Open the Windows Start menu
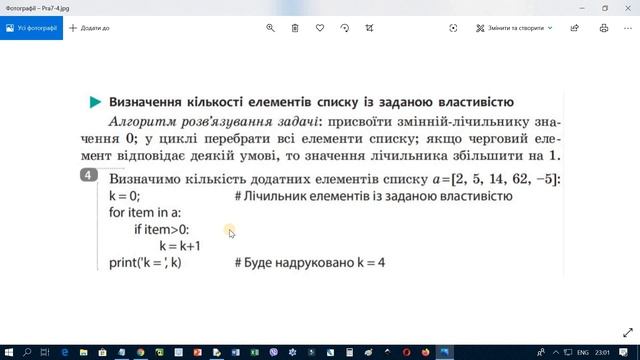The width and height of the screenshot is (640, 360). 8,352
